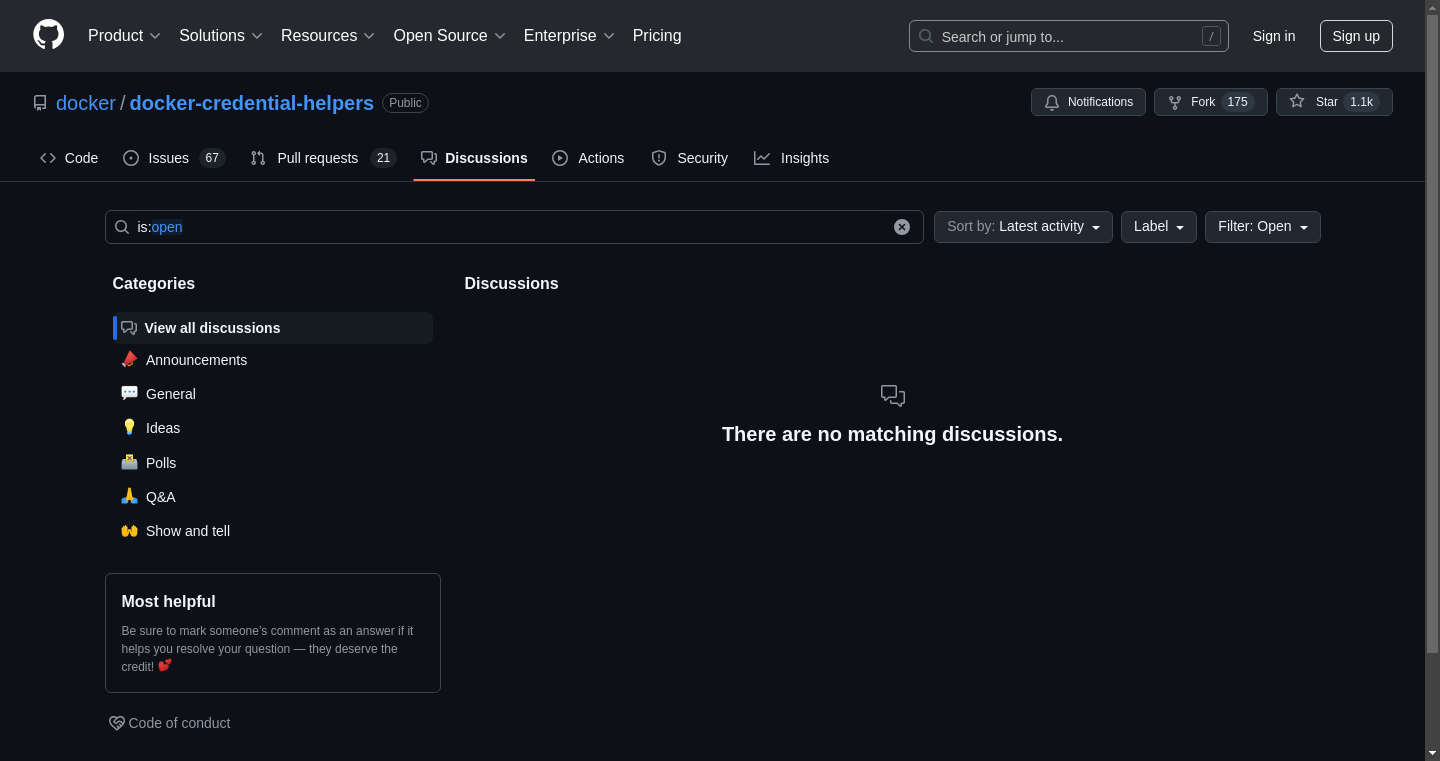Viewport: 1440px width, 761px height.
Task: Go to the GitHub homepage logo
Action: click(48, 35)
